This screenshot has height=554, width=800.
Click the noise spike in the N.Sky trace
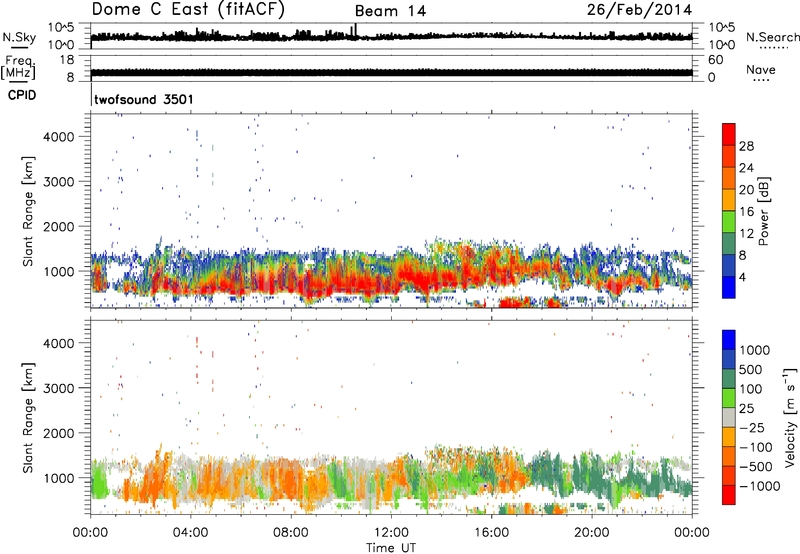[x=355, y=32]
